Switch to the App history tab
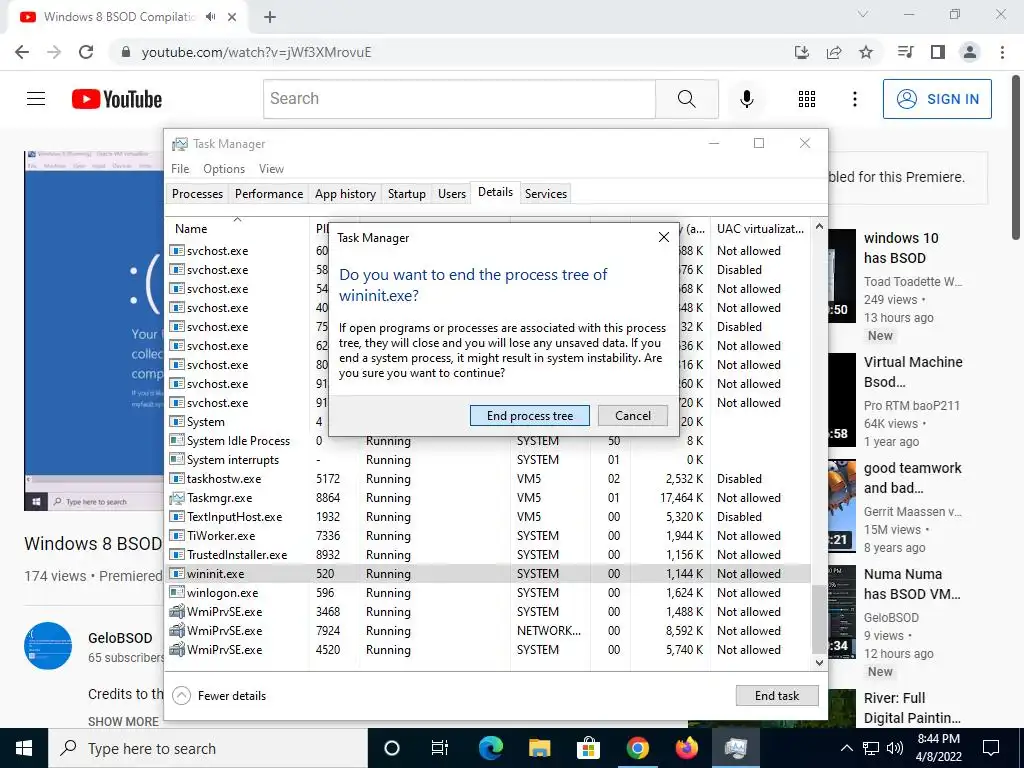This screenshot has width=1024, height=768. click(x=345, y=193)
